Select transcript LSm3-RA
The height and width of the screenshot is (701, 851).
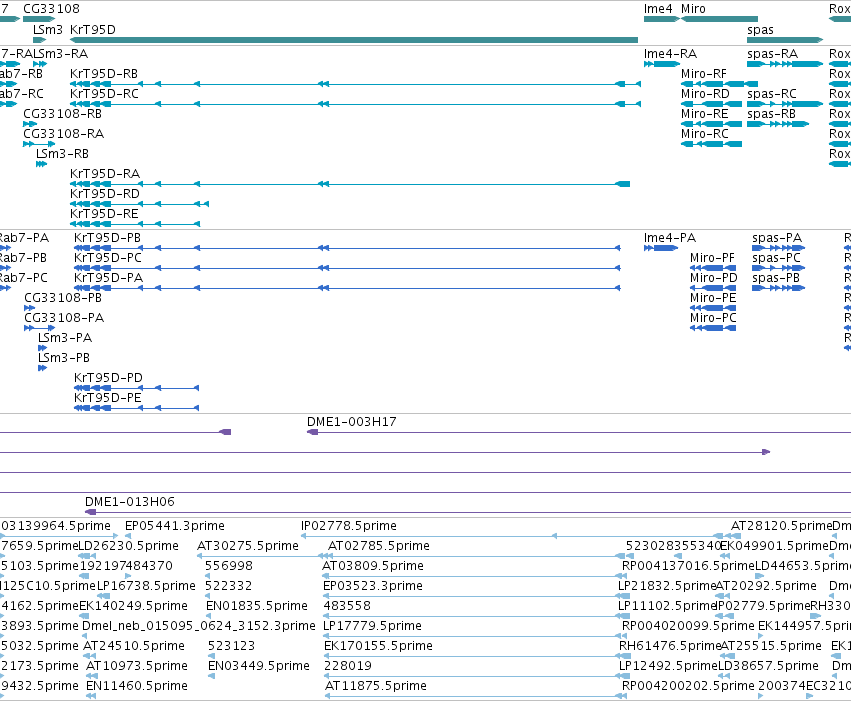pos(61,53)
